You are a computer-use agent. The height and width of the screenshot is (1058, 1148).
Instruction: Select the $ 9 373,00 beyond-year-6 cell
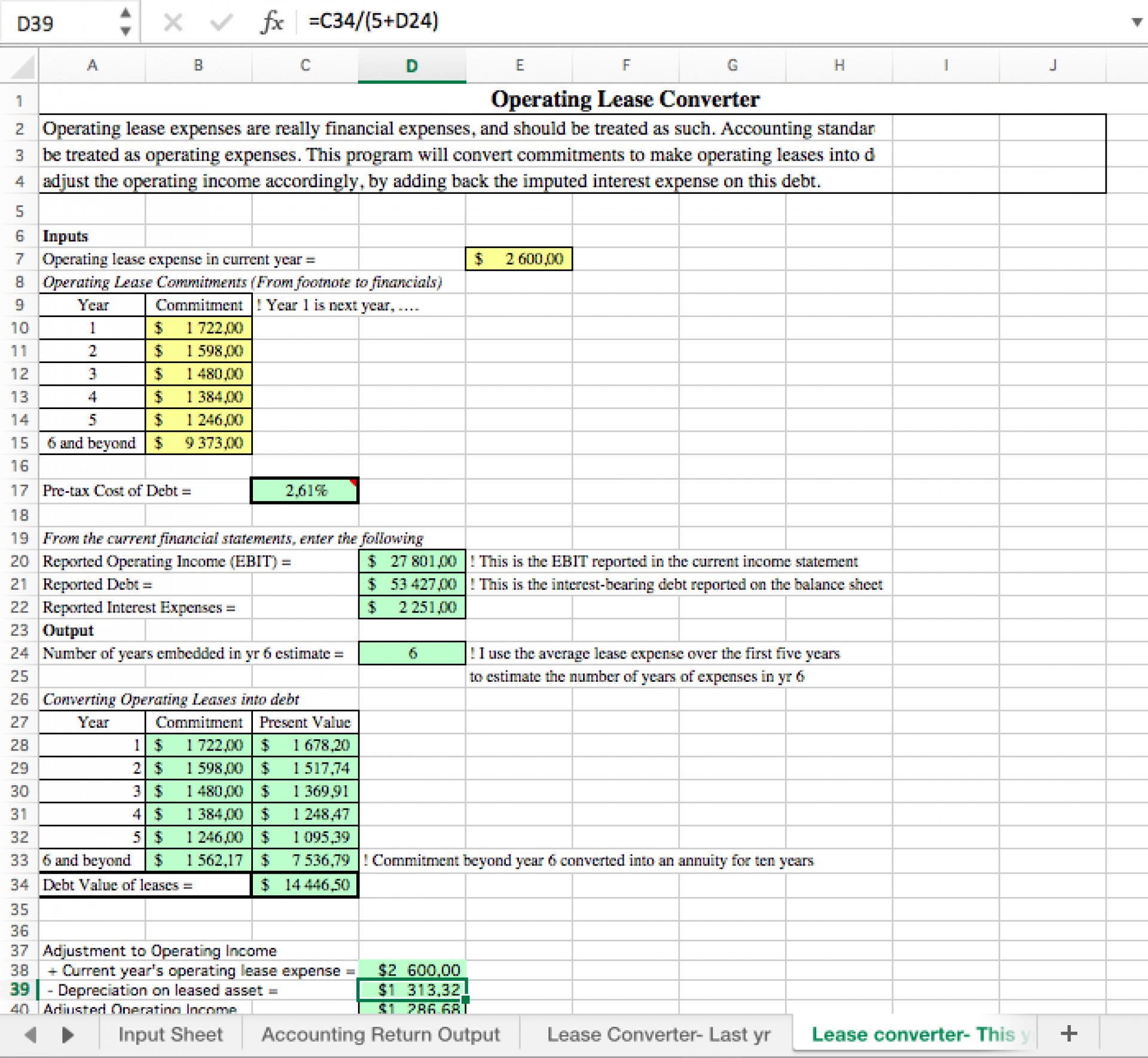tap(199, 443)
